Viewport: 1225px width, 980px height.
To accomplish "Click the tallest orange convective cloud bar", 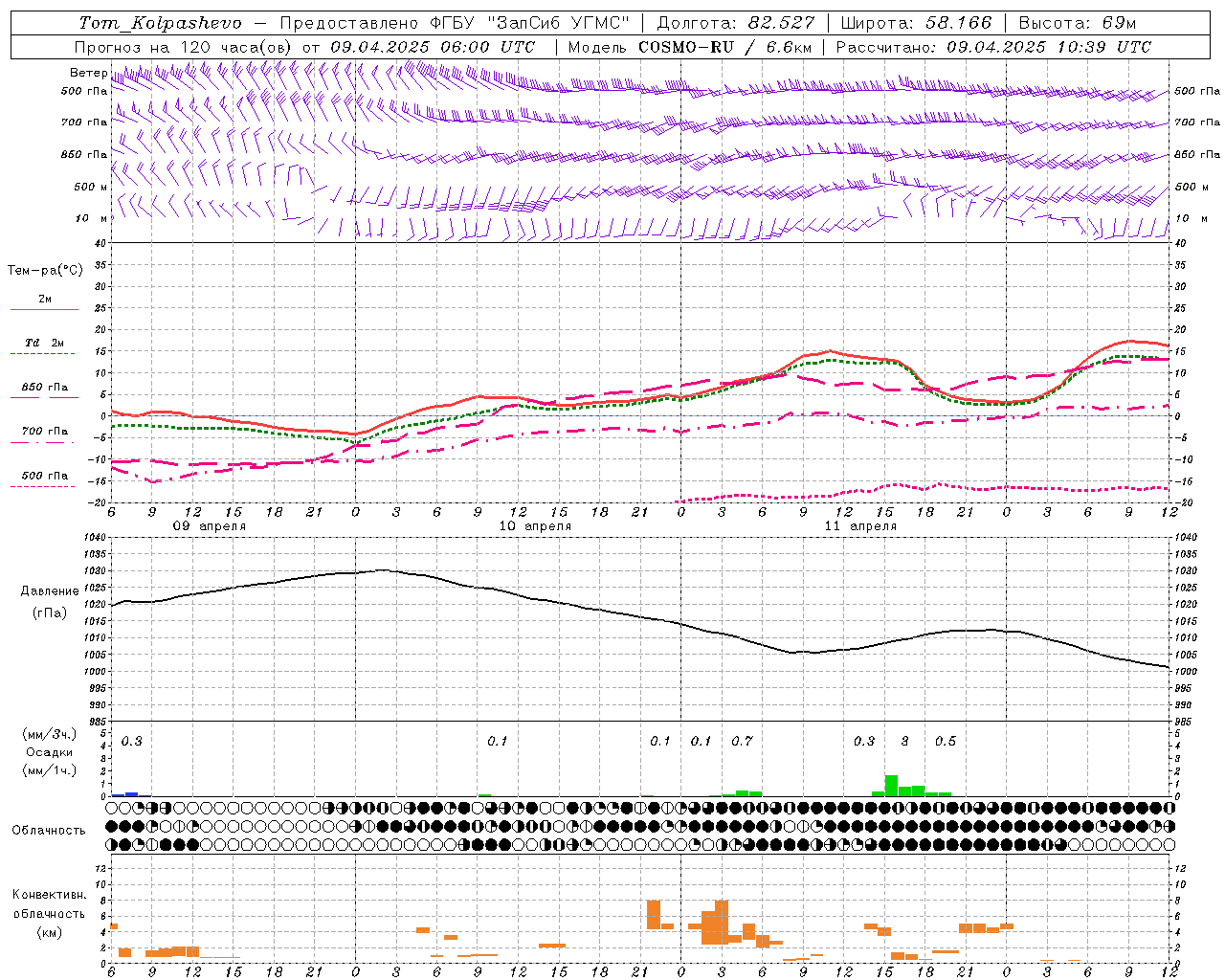I will (722, 923).
